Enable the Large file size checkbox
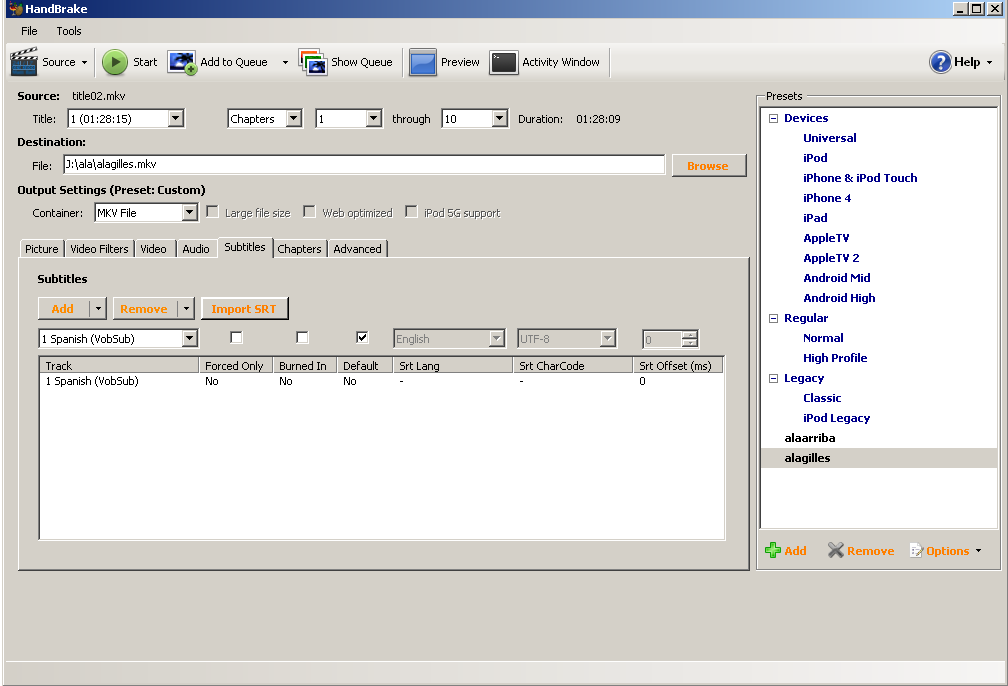Screen dimensions: 1008x686 212,212
